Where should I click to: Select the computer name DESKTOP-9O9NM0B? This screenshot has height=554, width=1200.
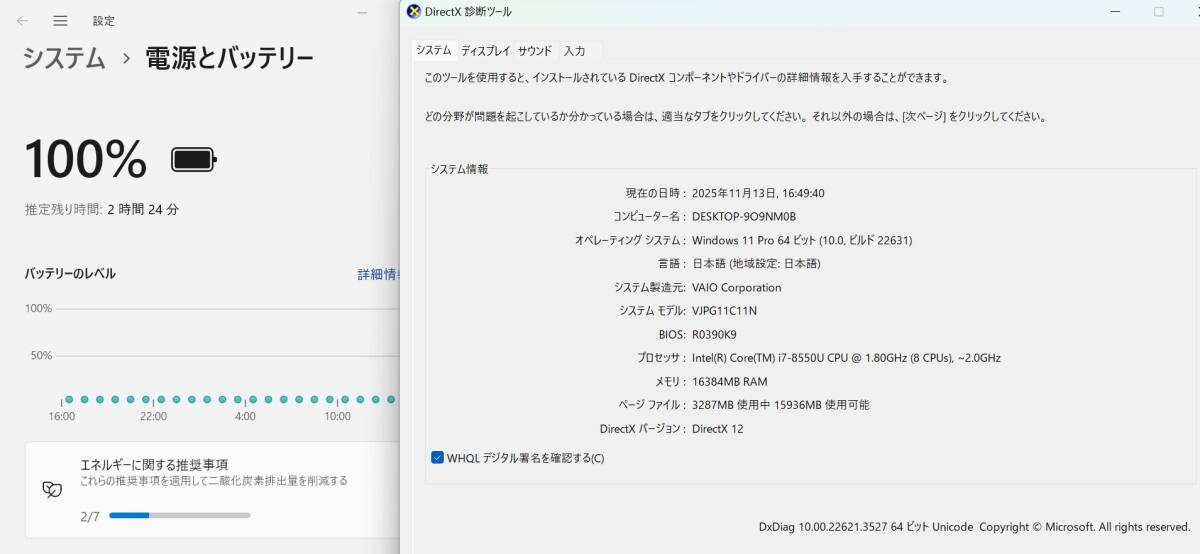point(744,217)
